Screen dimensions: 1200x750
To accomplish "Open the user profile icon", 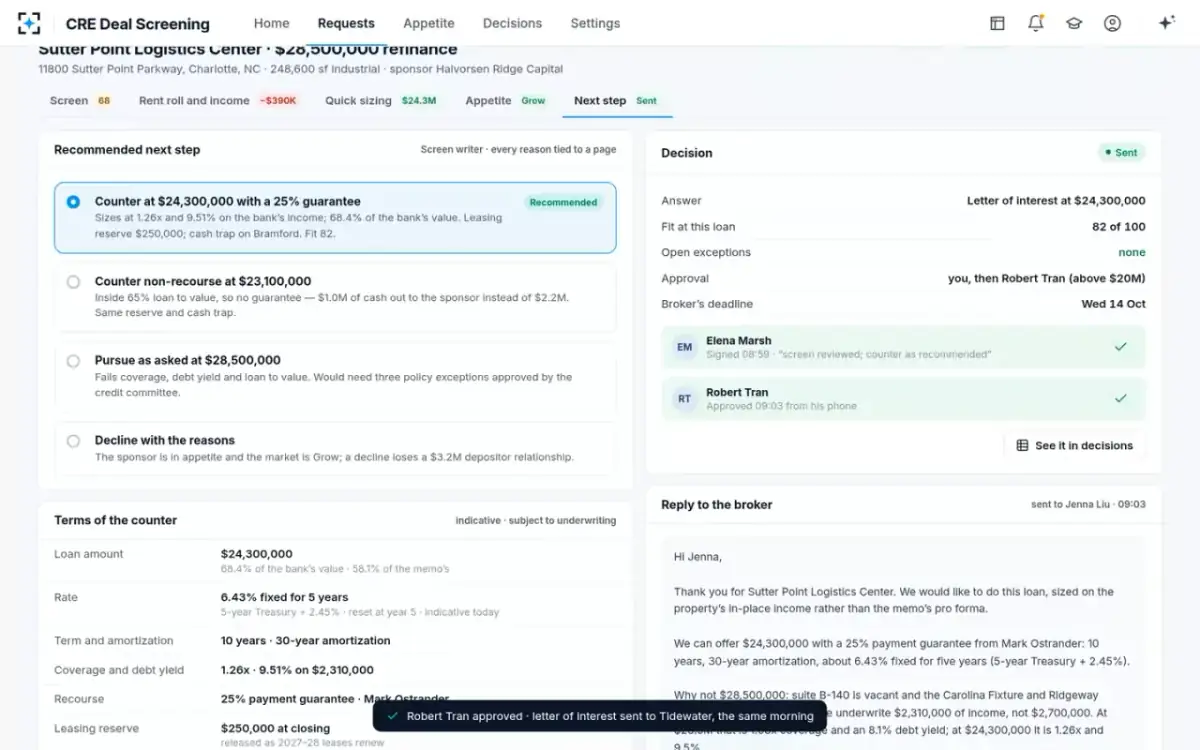I will (1112, 23).
